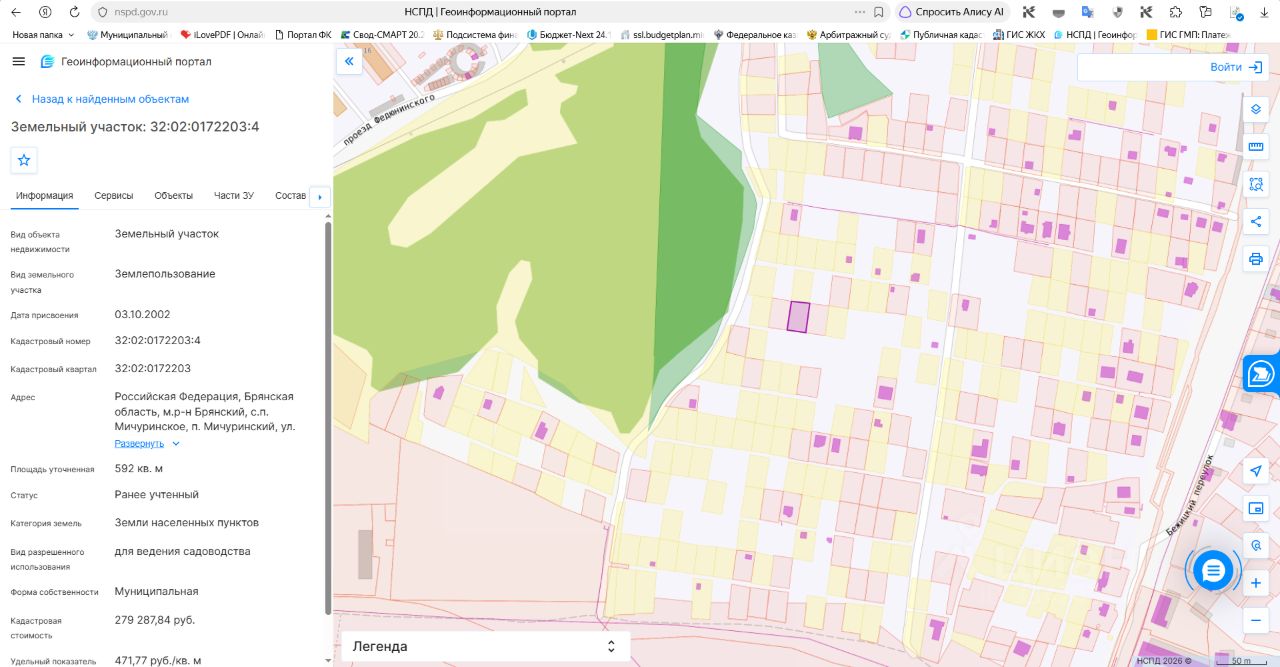Show more tabs with right arrow
This screenshot has width=1280, height=667.
320,197
